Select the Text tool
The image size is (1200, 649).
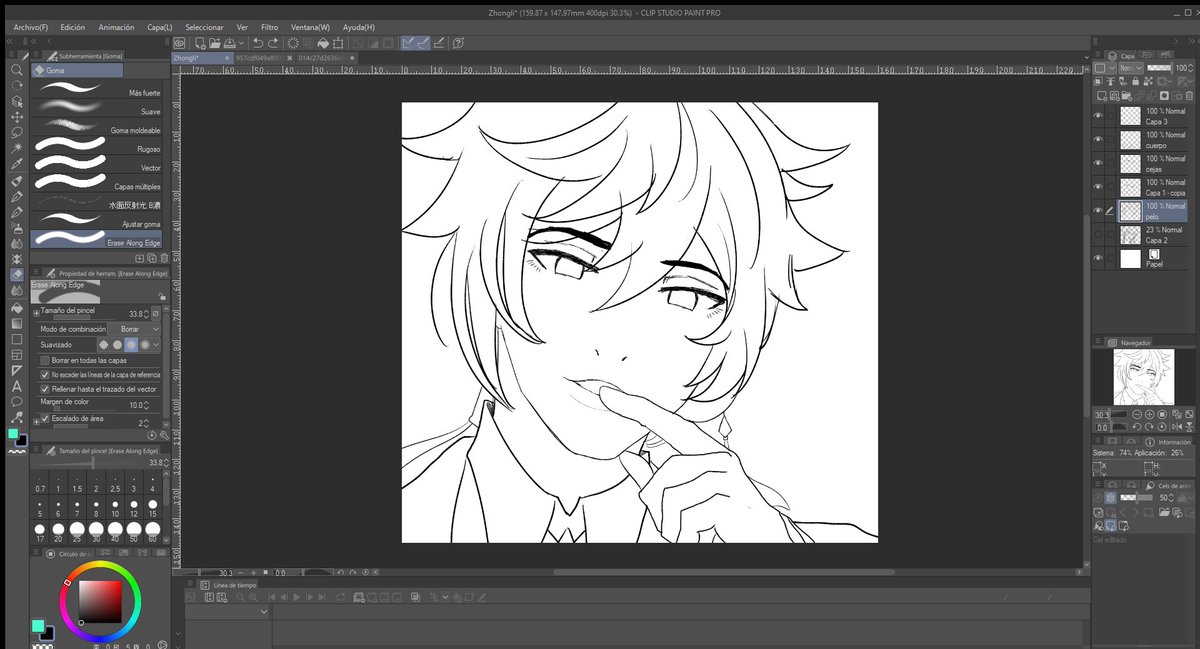(17, 386)
